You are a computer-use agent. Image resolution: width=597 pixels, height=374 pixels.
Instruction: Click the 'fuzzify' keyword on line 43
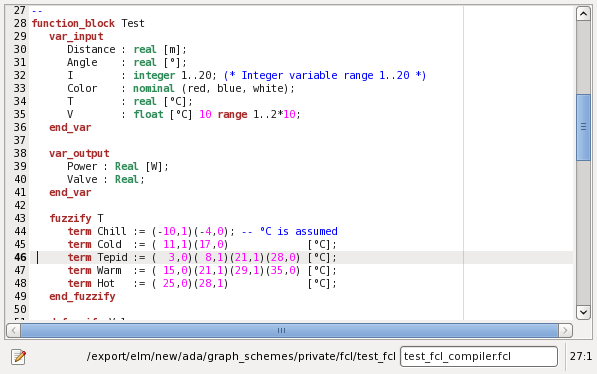(x=70, y=218)
